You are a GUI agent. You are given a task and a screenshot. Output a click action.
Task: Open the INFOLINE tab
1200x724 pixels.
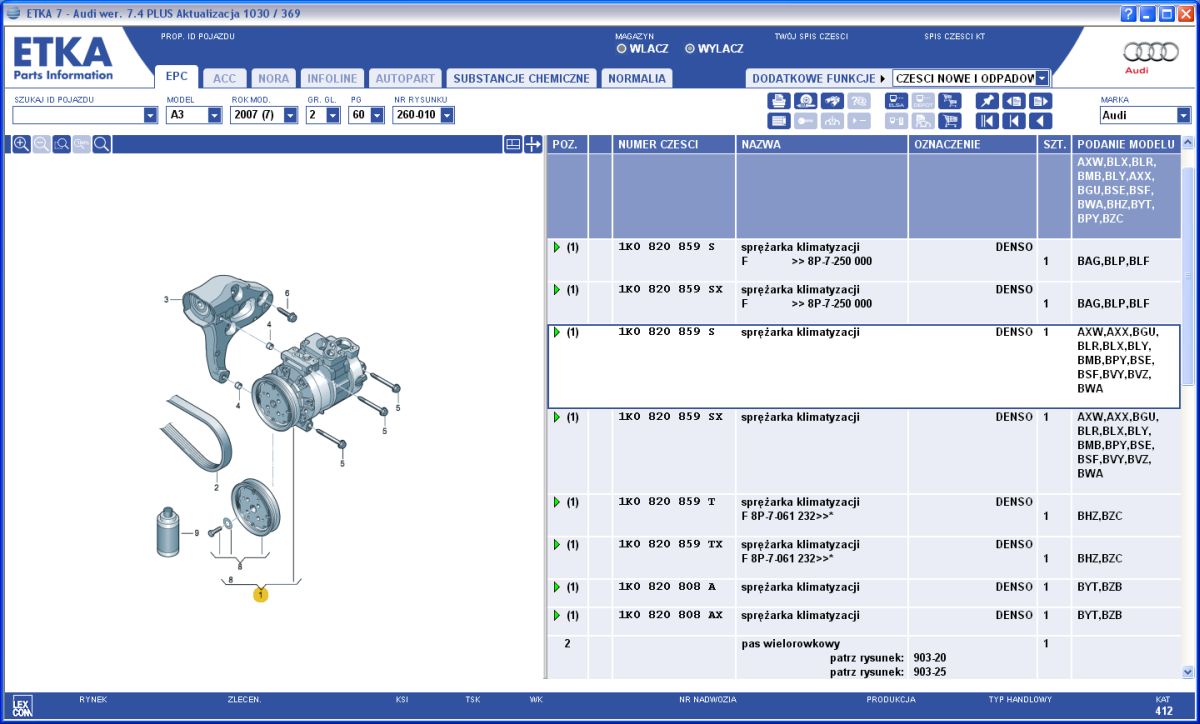[x=332, y=78]
